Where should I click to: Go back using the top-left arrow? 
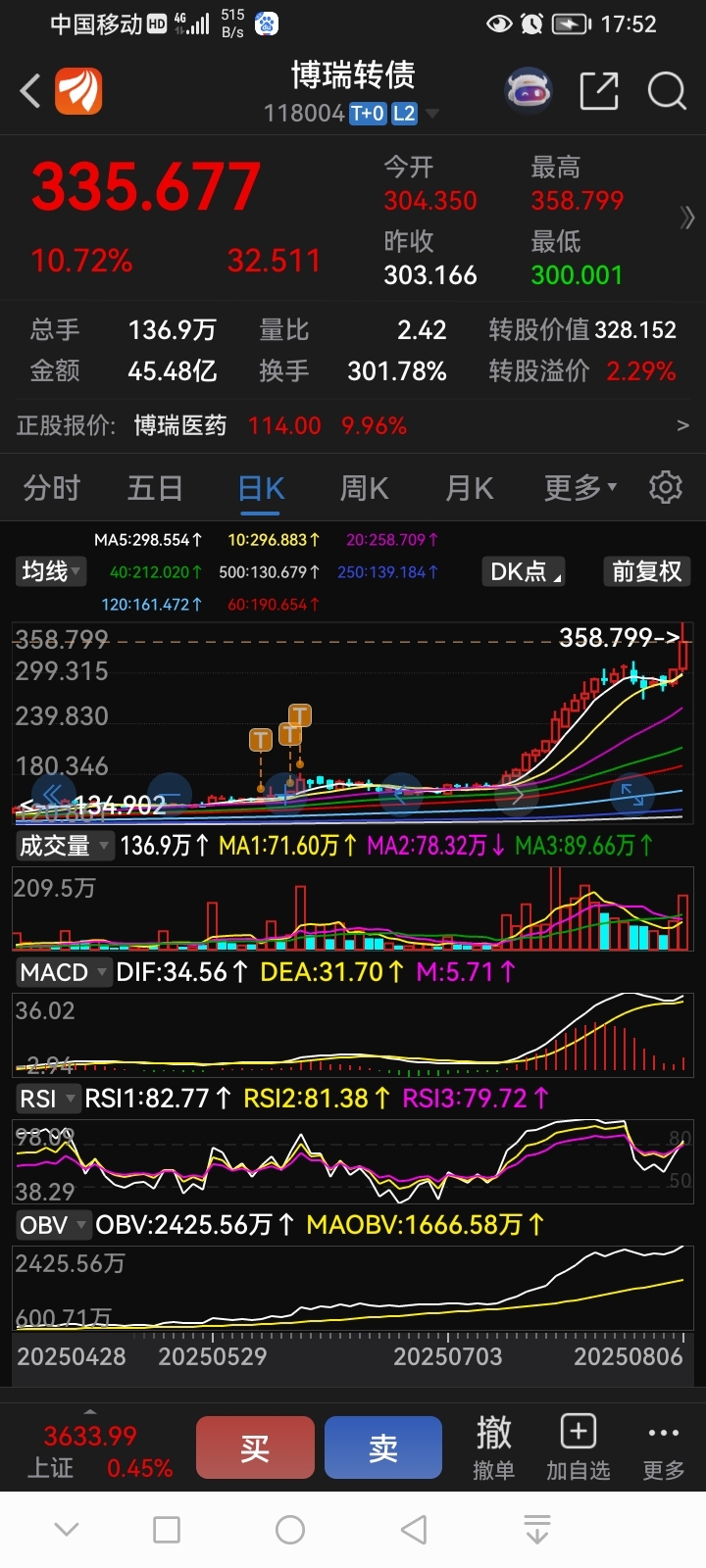30,91
